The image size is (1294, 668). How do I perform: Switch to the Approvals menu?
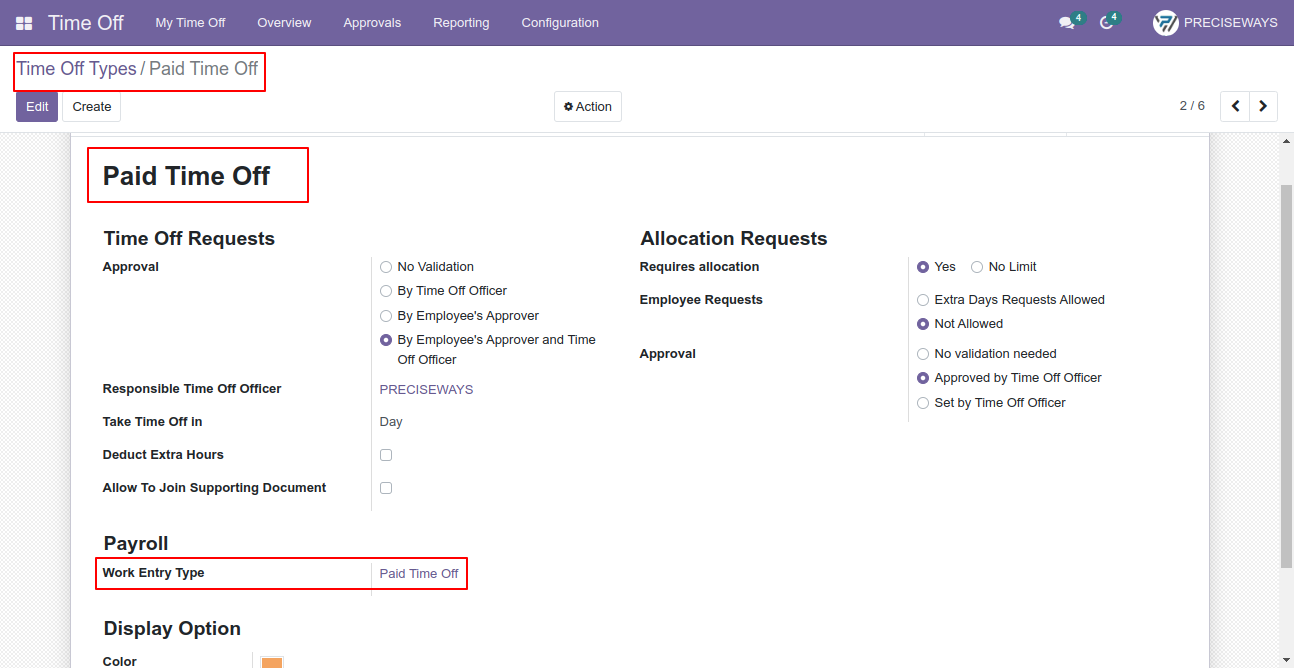[372, 23]
